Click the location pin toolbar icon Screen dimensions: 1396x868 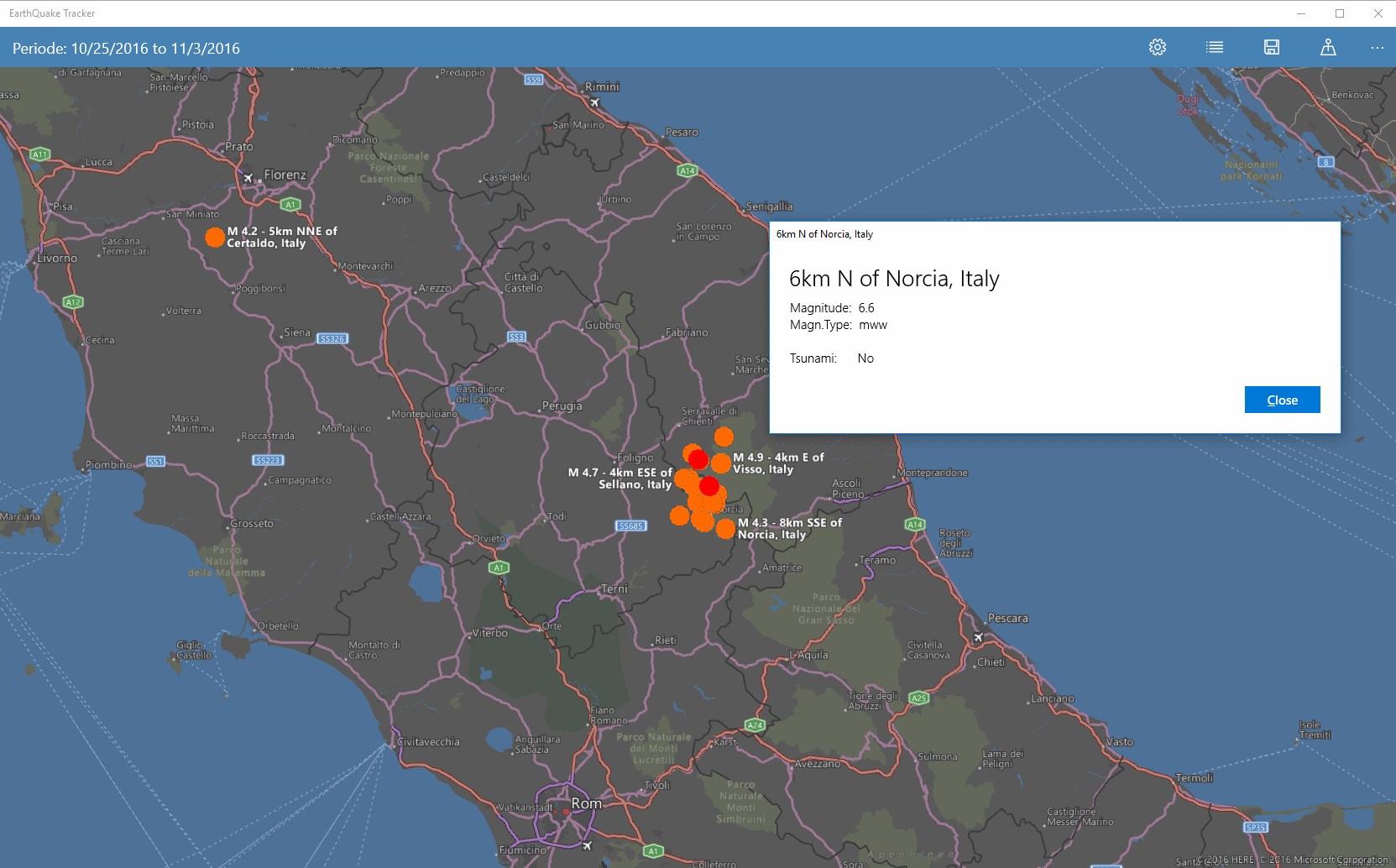point(1328,47)
